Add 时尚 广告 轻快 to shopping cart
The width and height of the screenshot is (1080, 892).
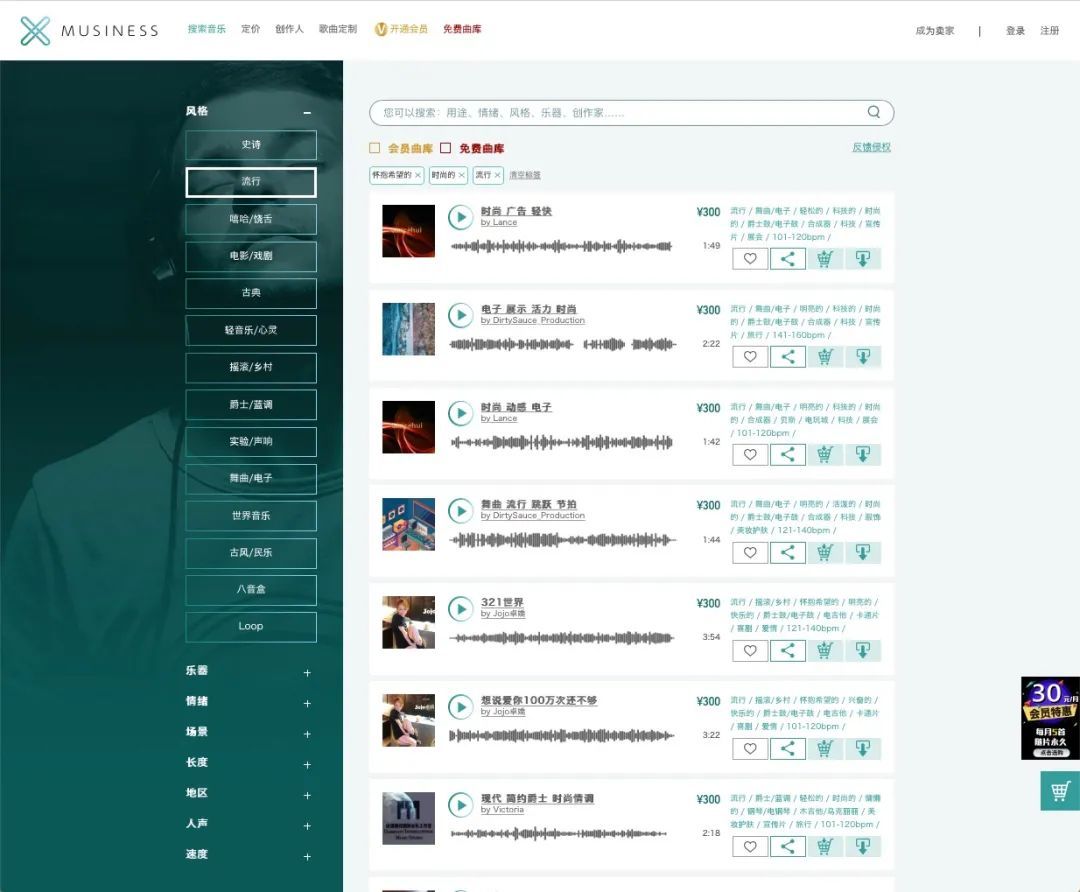(825, 259)
